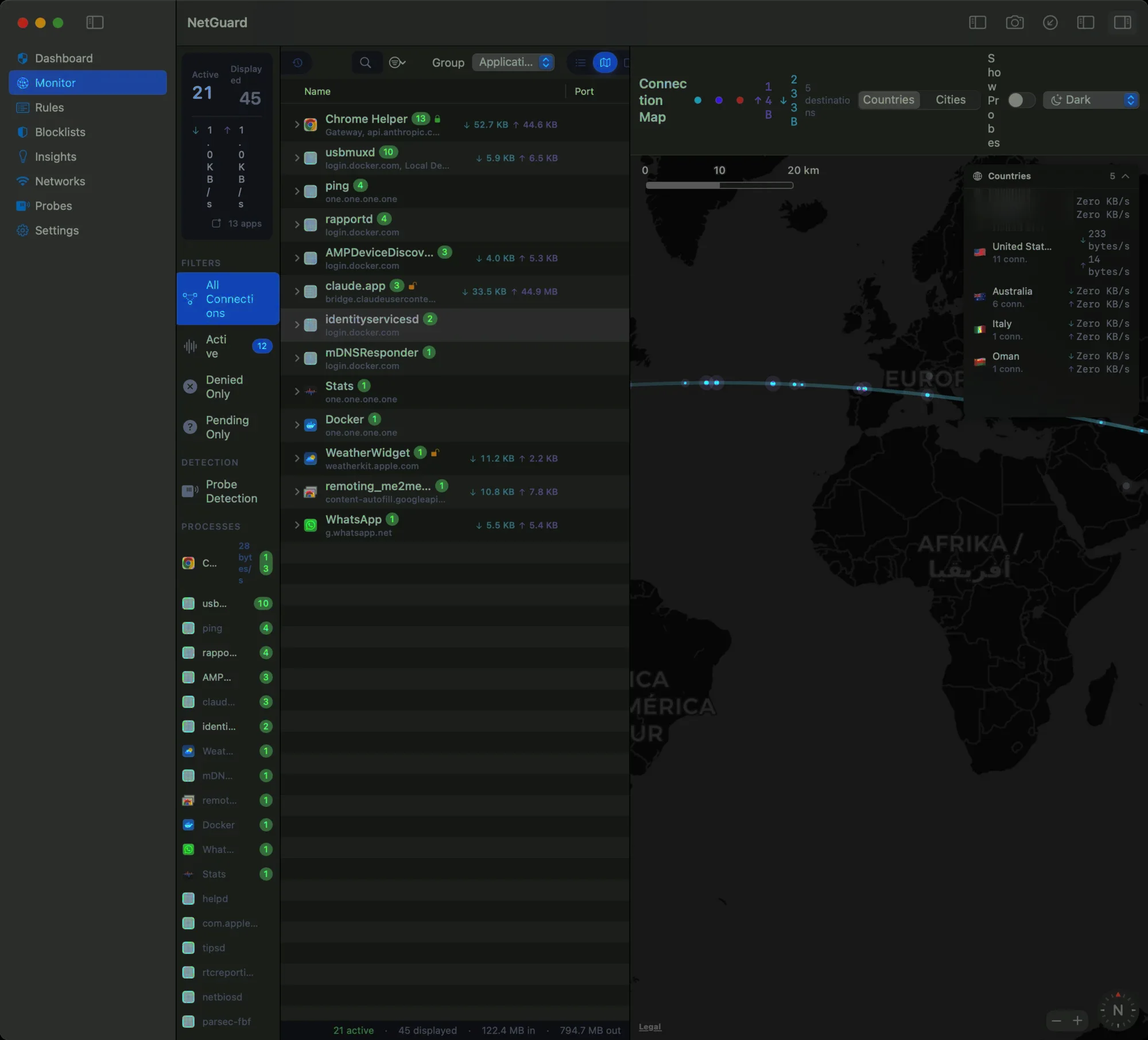The image size is (1148, 1040).
Task: Click the red legend dot
Action: point(739,100)
